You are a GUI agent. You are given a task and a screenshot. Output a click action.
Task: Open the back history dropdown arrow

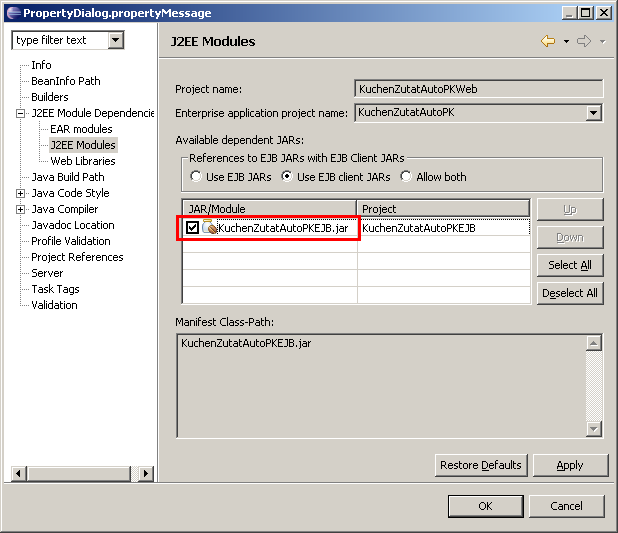tap(565, 42)
